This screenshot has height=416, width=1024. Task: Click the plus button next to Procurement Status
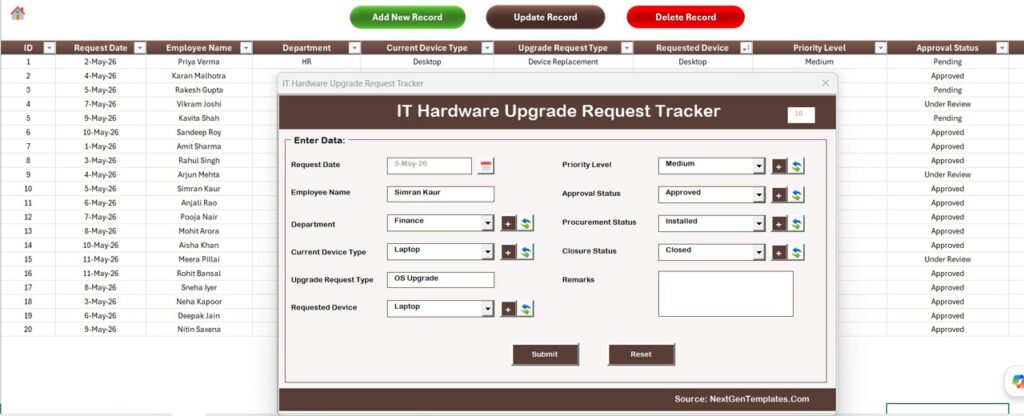[x=779, y=224]
